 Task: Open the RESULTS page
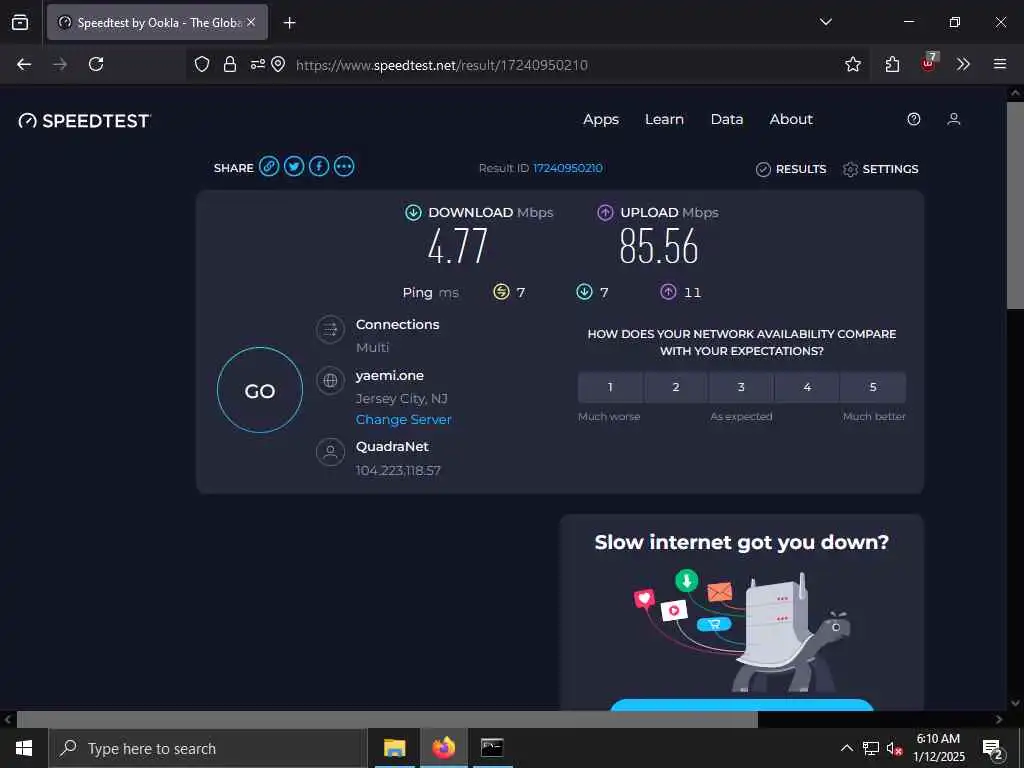(x=791, y=169)
